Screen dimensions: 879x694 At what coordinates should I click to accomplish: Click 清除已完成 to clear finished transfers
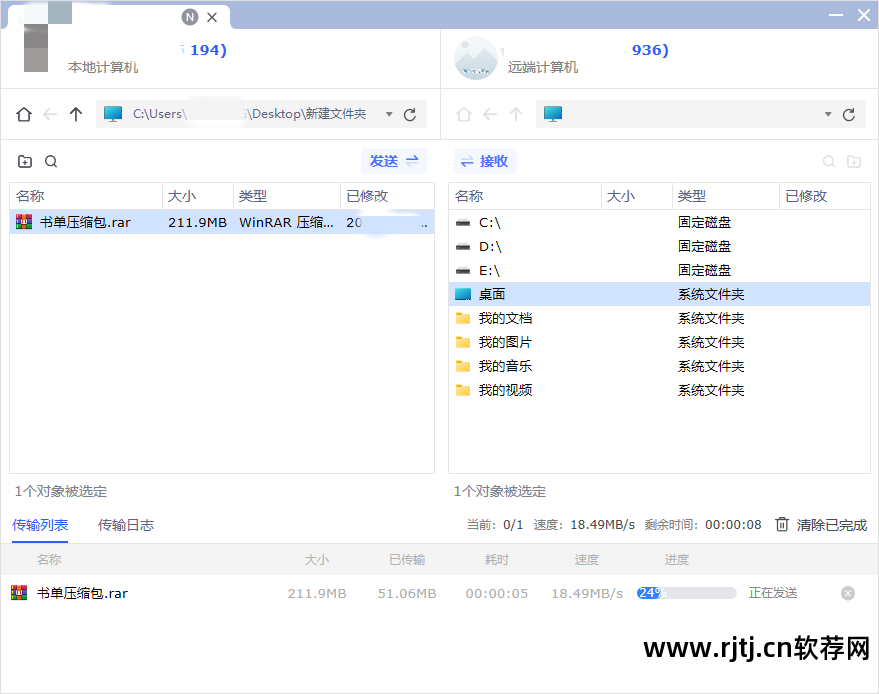[821, 525]
